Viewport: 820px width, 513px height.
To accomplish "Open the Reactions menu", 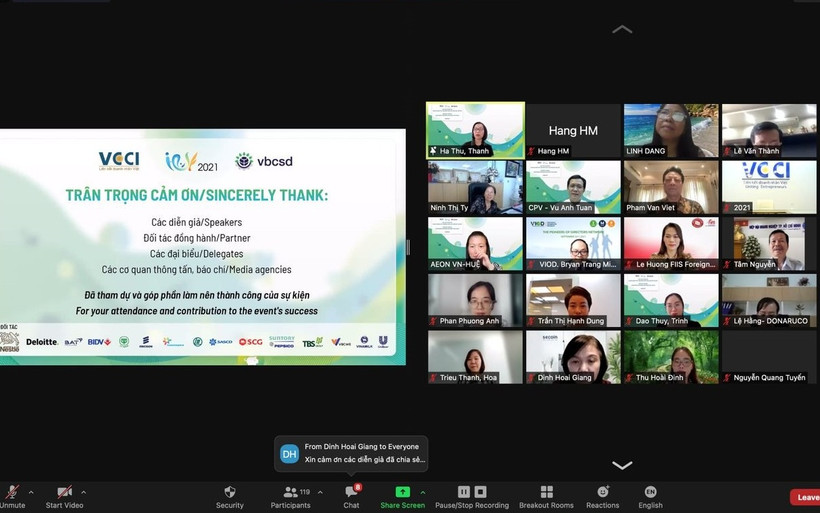I will click(x=602, y=493).
